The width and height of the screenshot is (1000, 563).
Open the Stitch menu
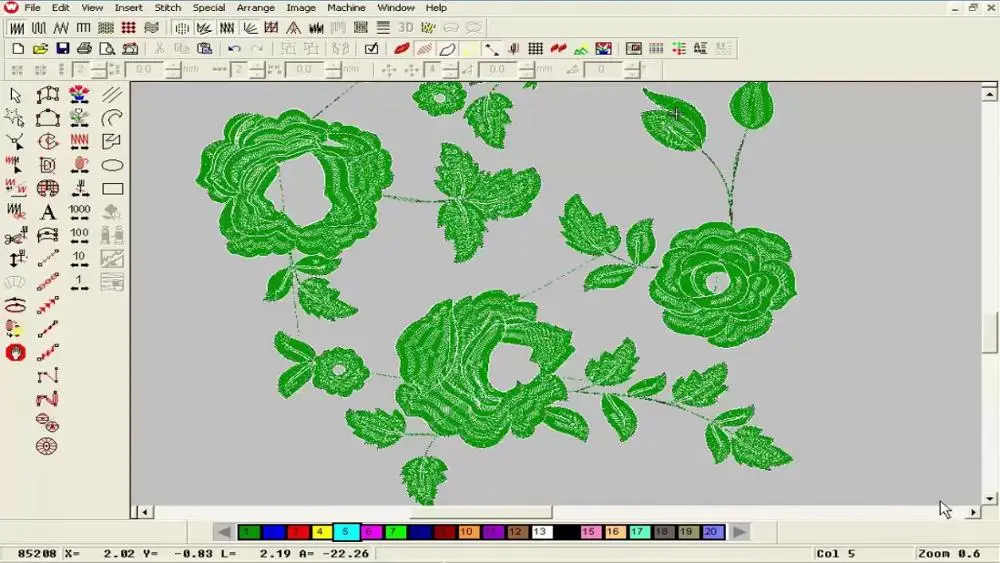[168, 8]
